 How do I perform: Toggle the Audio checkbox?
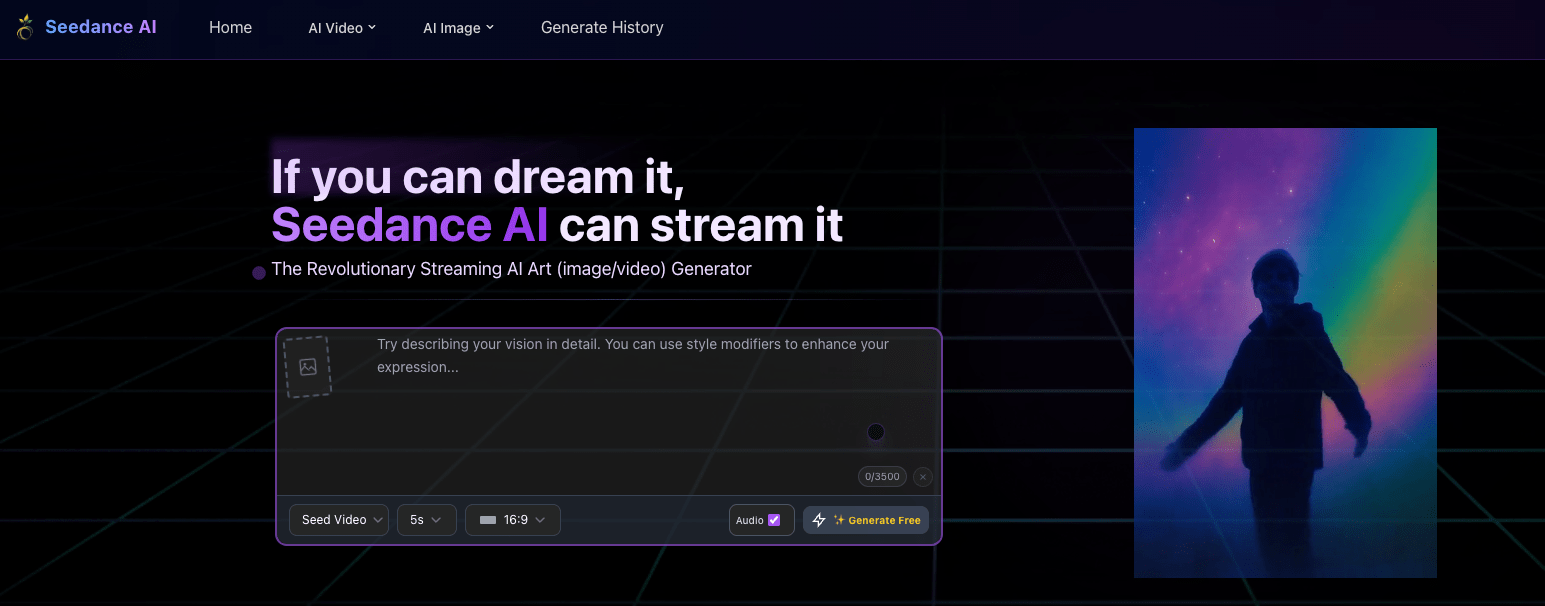coord(773,520)
